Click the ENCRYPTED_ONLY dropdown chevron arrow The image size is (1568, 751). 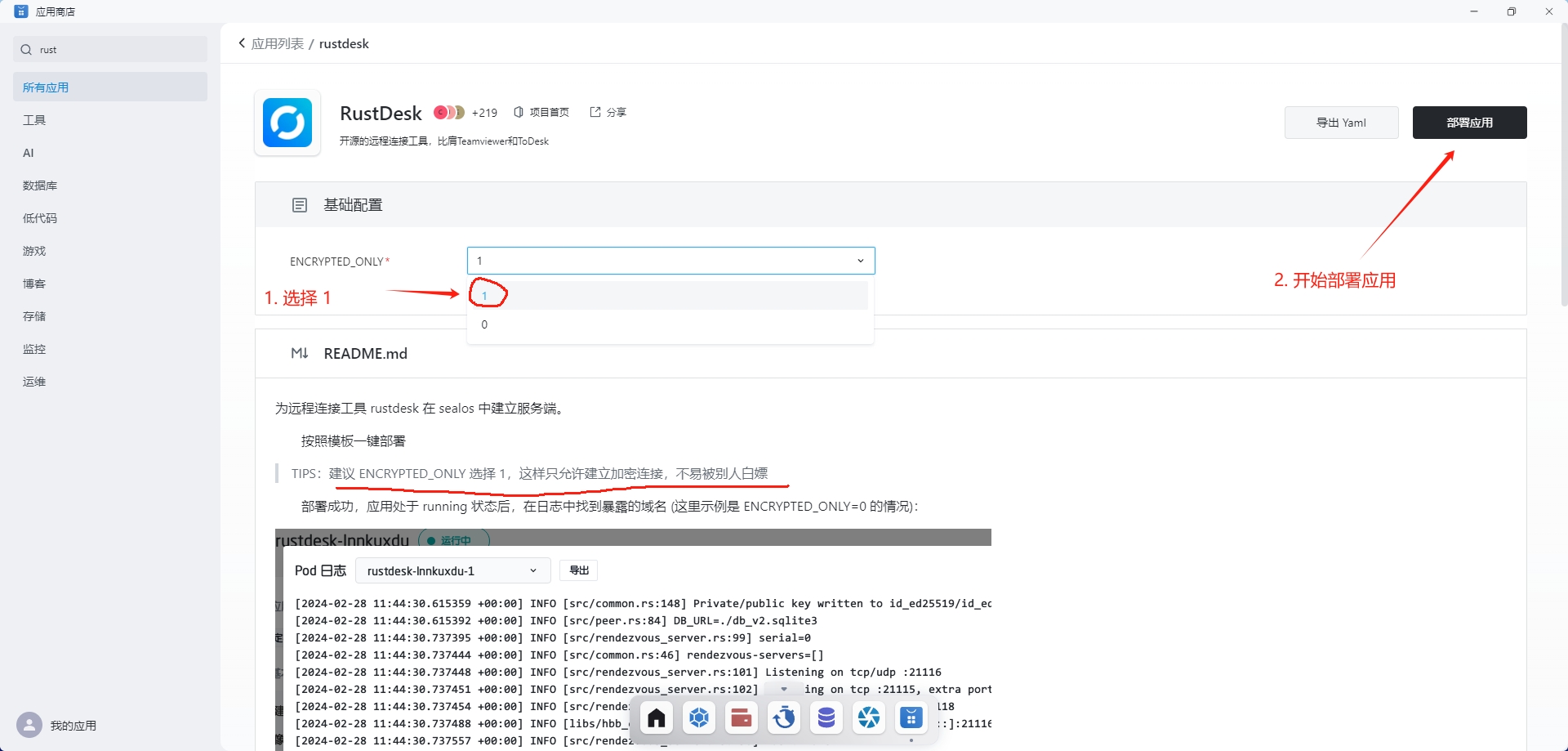coord(860,261)
